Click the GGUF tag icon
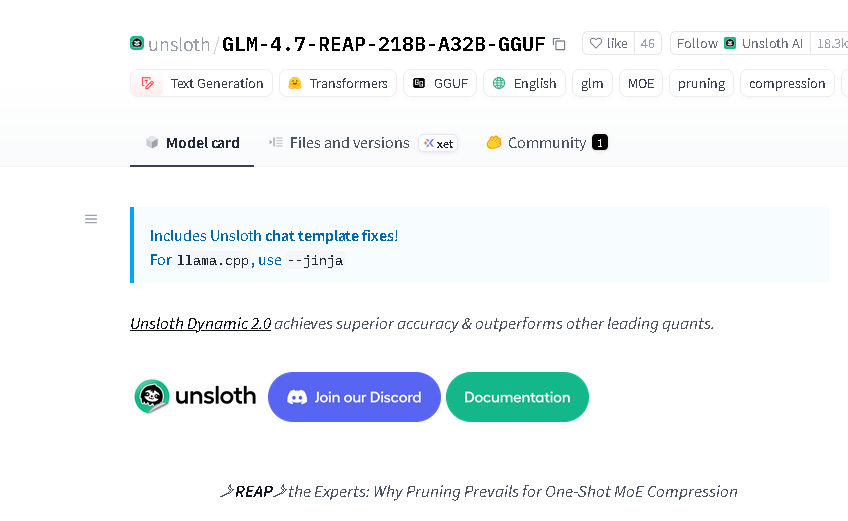848x521 pixels. 419,83
